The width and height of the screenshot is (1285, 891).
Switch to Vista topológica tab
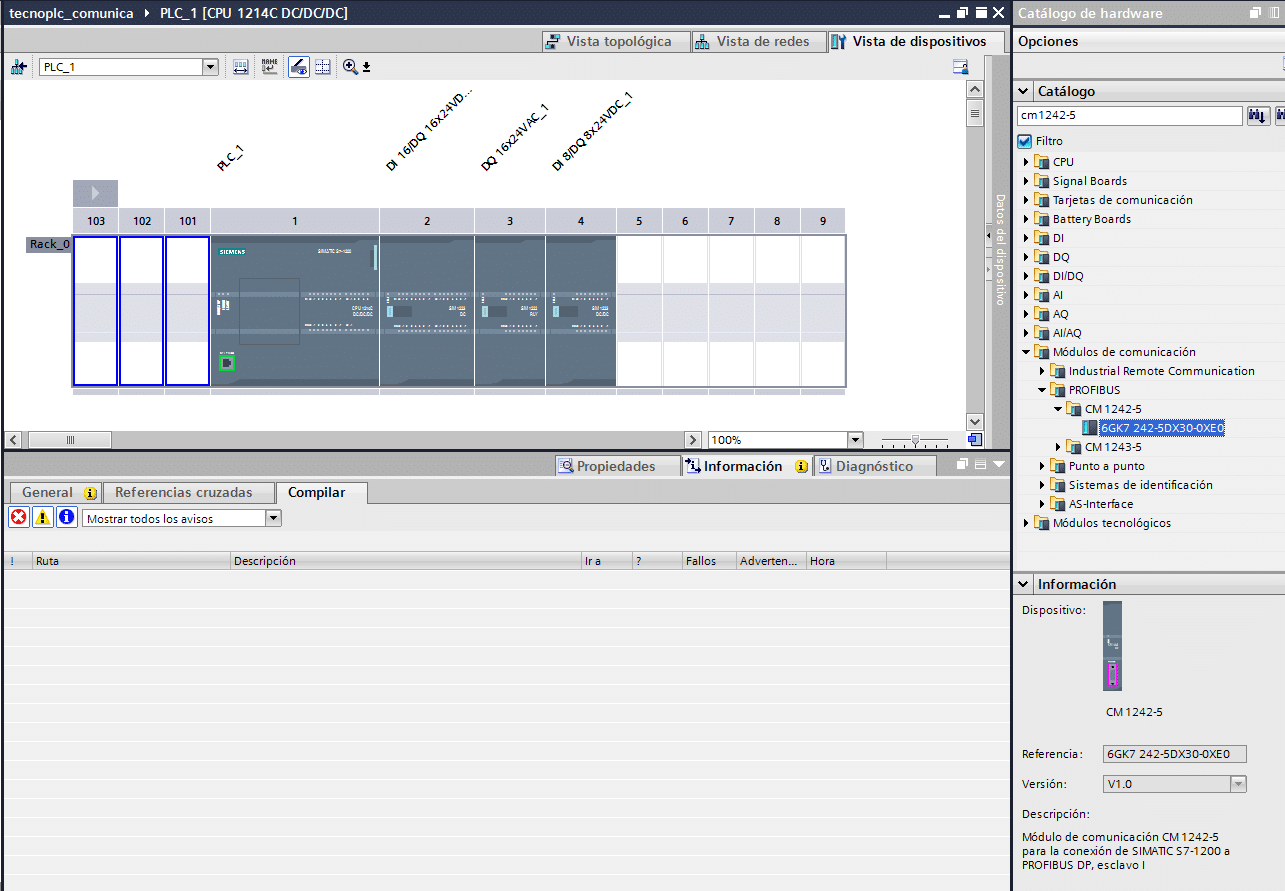pyautogui.click(x=616, y=42)
